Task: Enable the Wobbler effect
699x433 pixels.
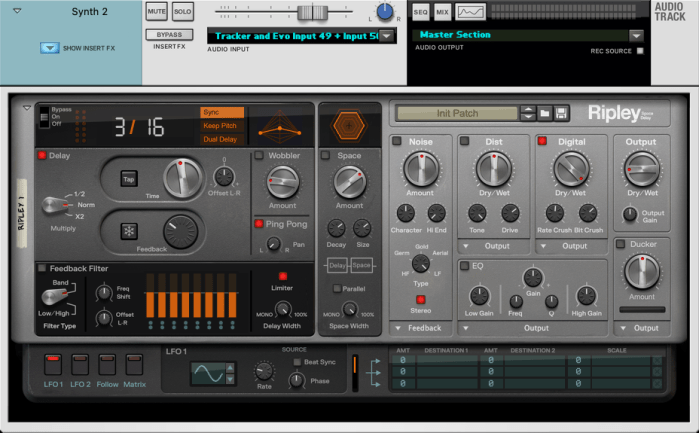Action: (x=259, y=155)
